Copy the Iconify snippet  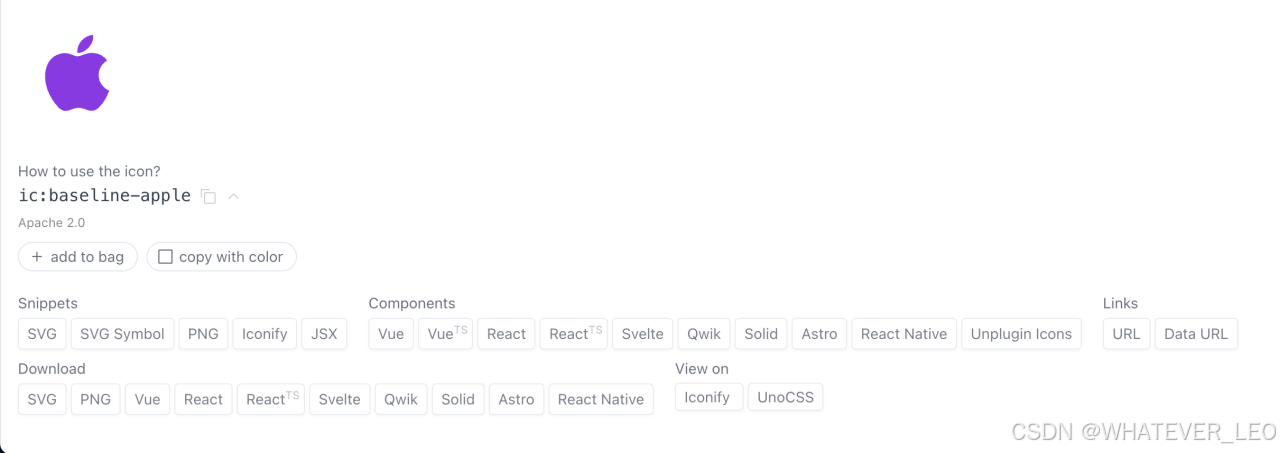265,334
